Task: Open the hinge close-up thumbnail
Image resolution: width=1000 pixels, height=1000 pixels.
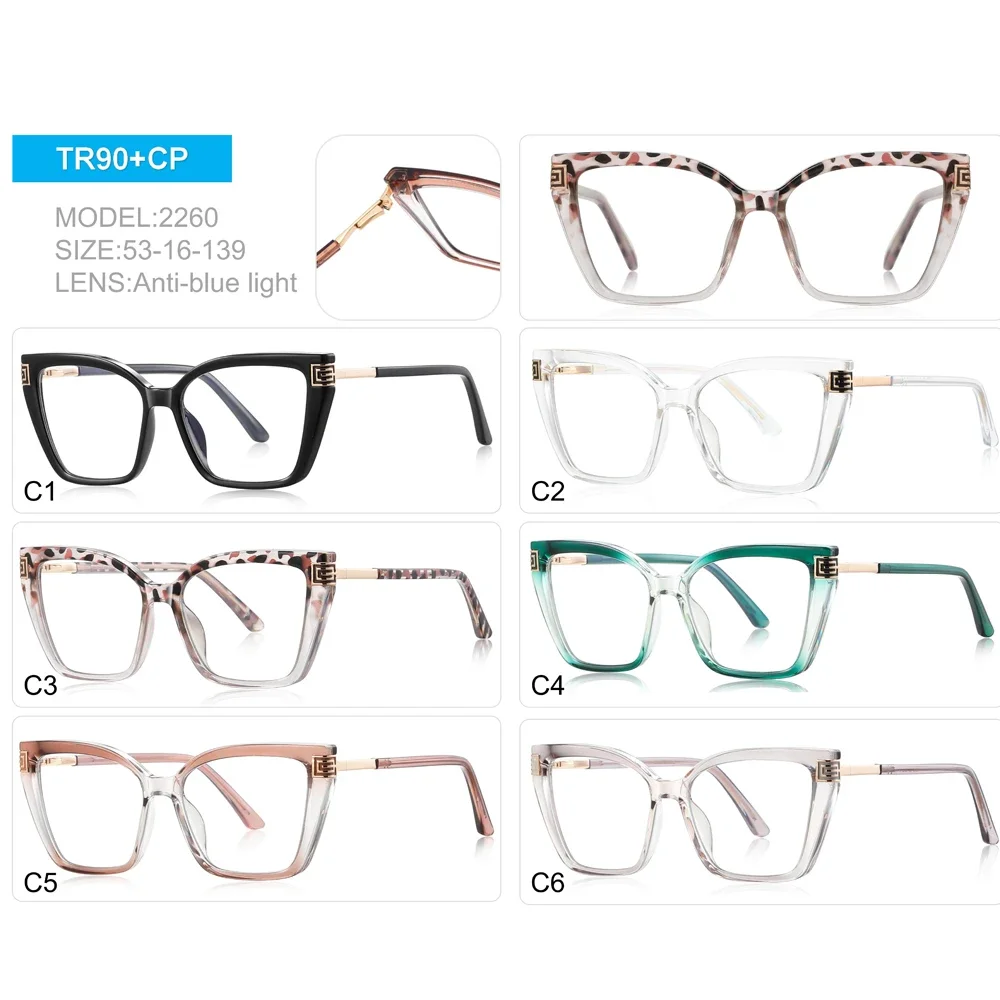Action: pyautogui.click(x=408, y=227)
